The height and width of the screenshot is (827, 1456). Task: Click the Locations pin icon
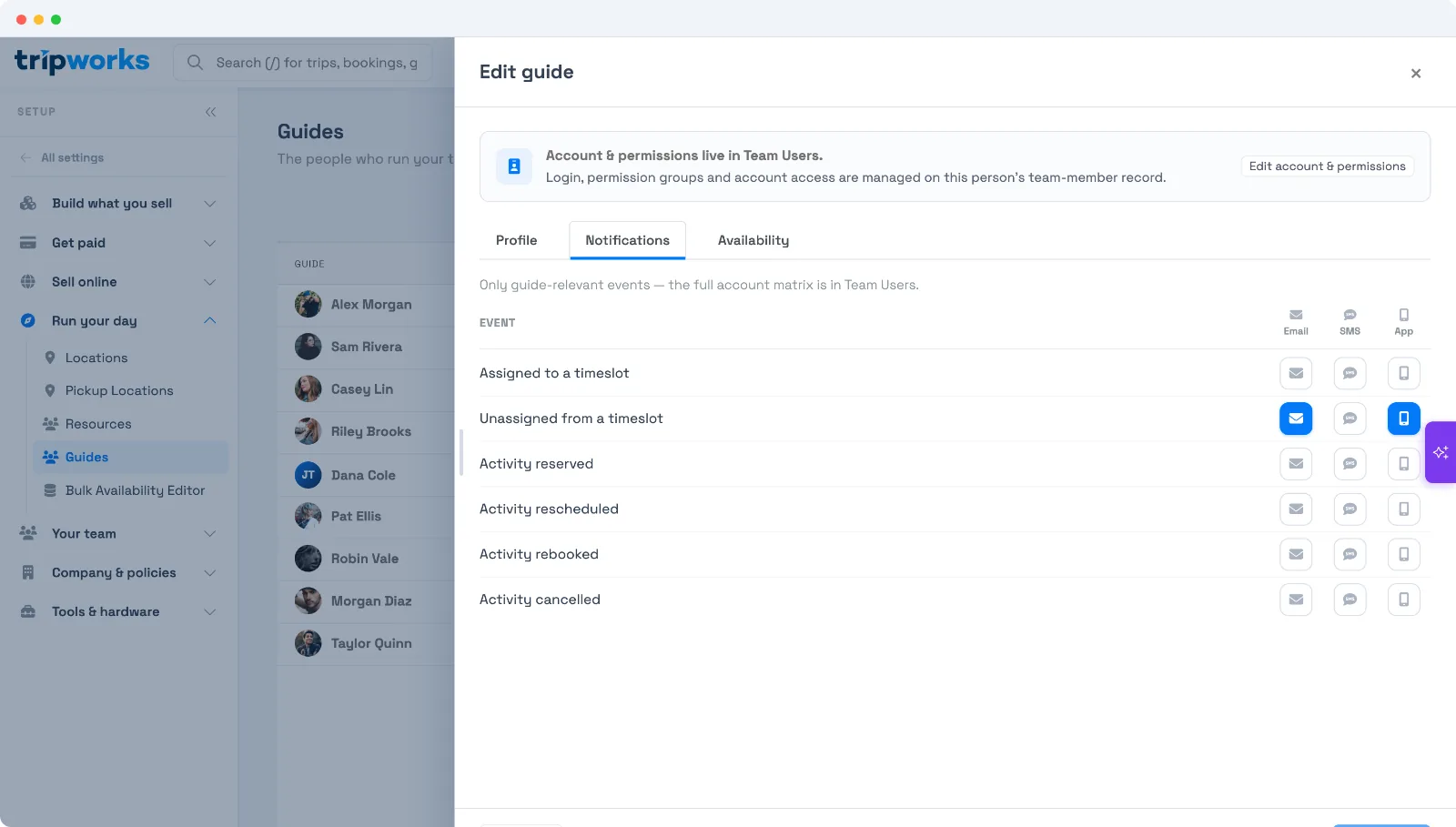(50, 358)
